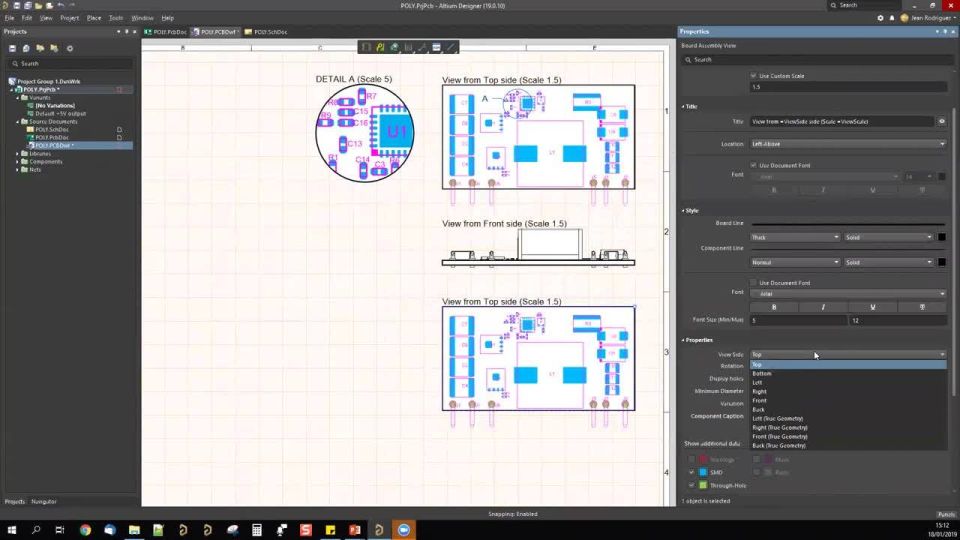Viewport: 960px width, 540px height.
Task: Click the yellow icon in the floating drawing toolbar
Action: click(380, 47)
